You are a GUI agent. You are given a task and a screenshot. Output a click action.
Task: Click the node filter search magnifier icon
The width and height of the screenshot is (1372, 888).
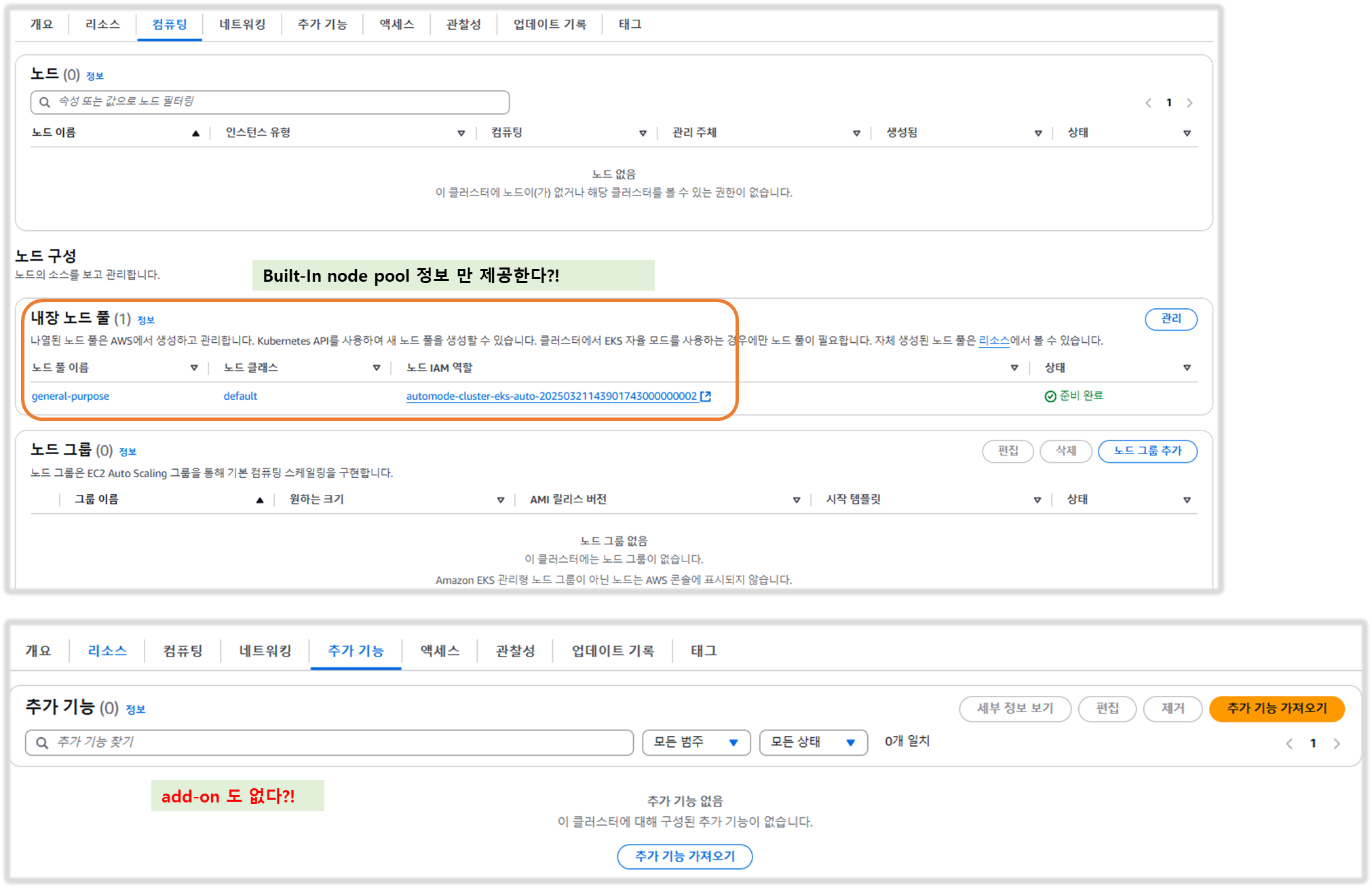(45, 103)
